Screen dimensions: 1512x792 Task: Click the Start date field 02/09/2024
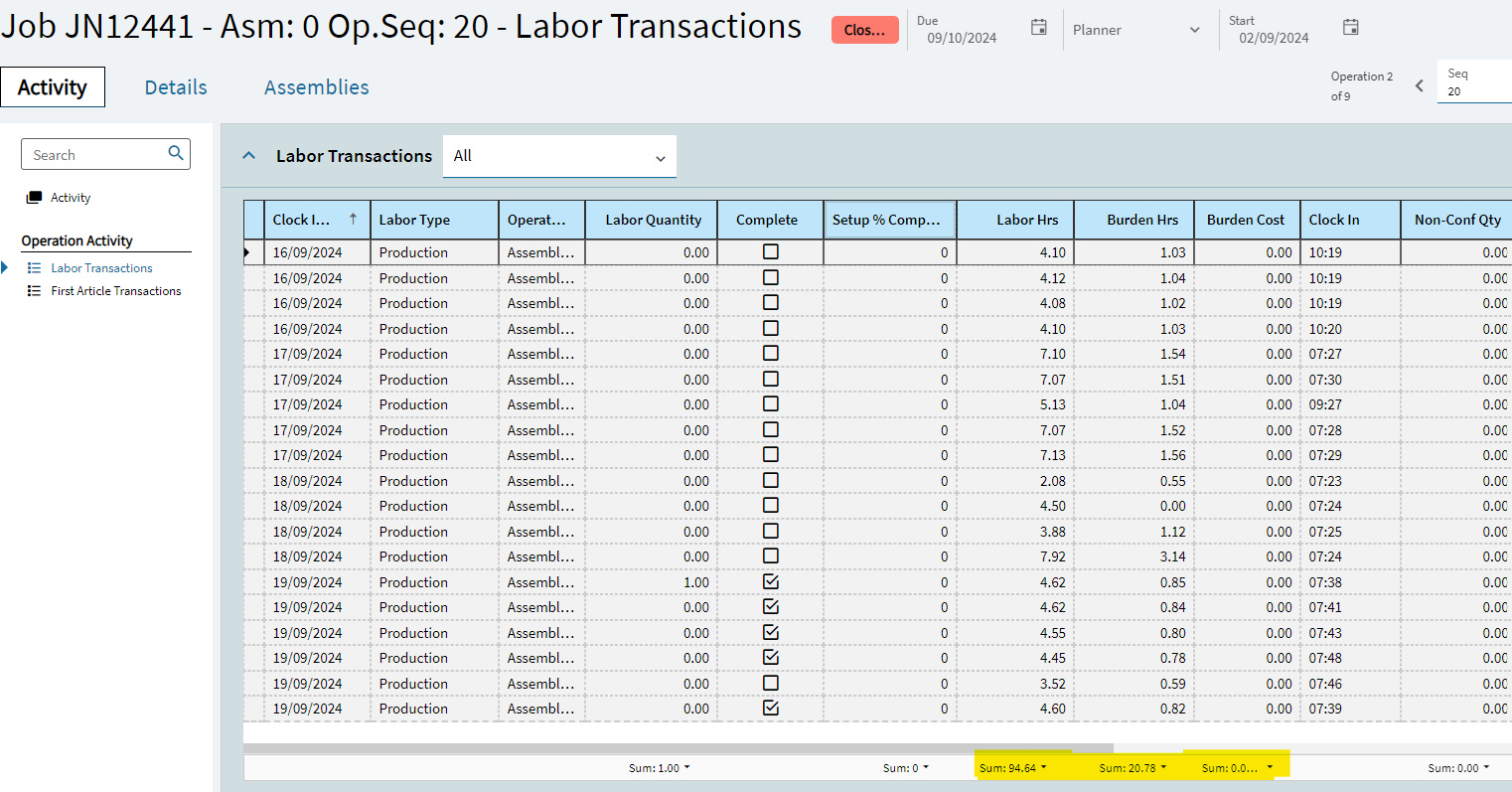point(1274,38)
